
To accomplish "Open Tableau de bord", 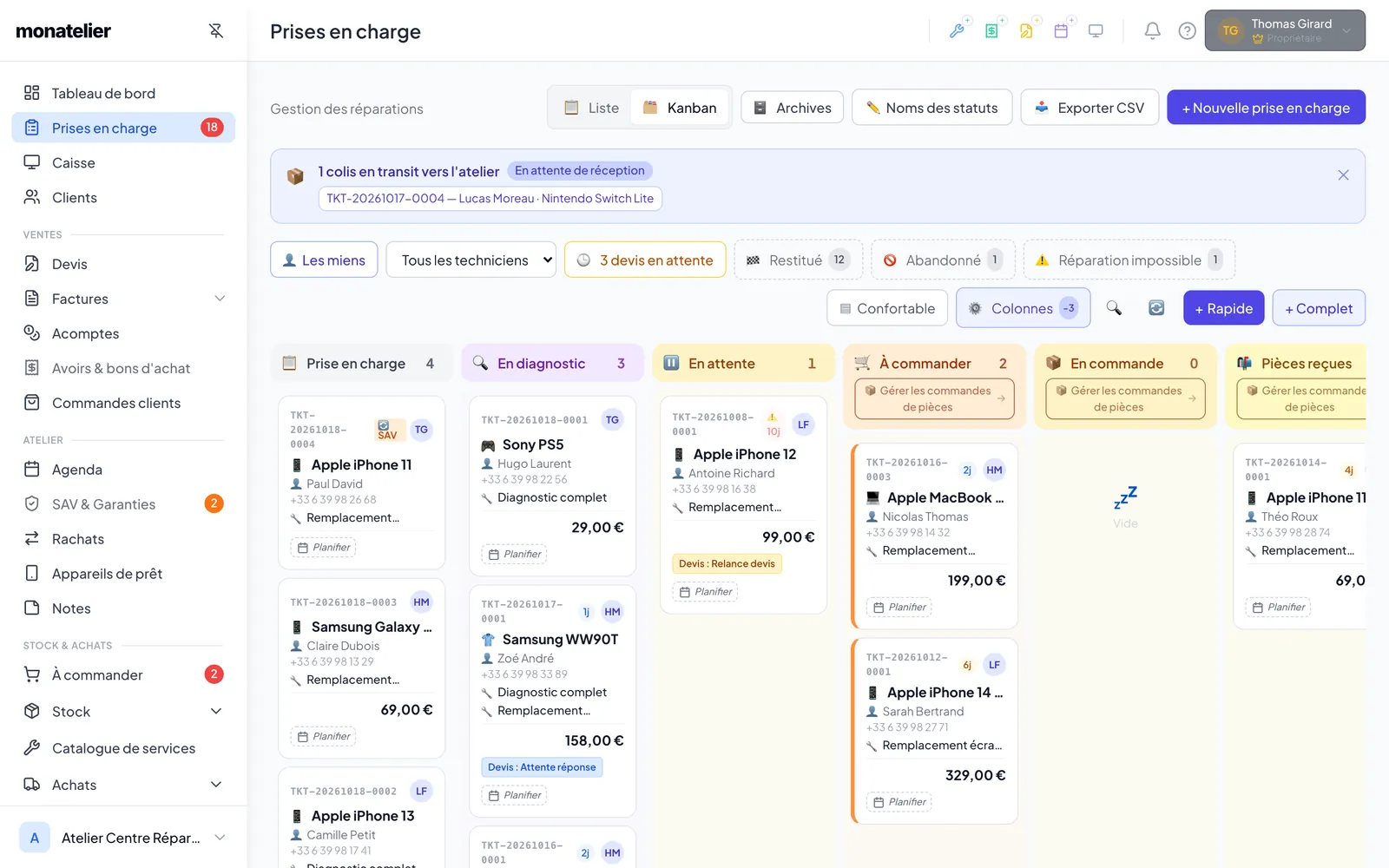I will click(123, 93).
